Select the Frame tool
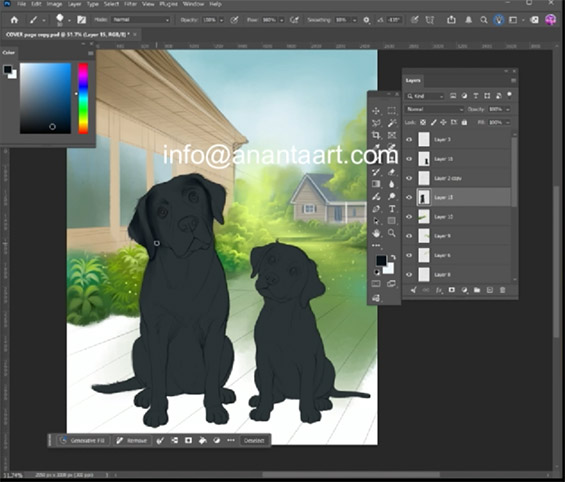Screen dimensions: 565x482 392,135
